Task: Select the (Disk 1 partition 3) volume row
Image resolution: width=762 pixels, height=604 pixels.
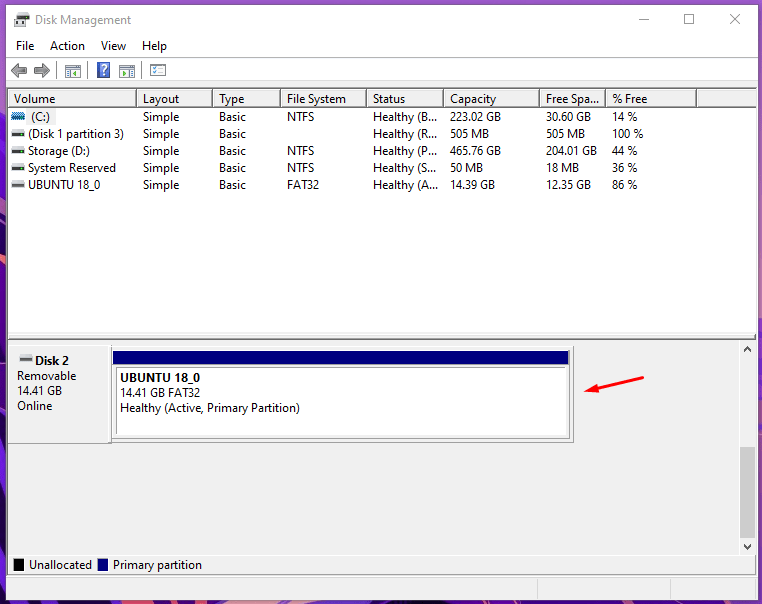Action: (353, 134)
